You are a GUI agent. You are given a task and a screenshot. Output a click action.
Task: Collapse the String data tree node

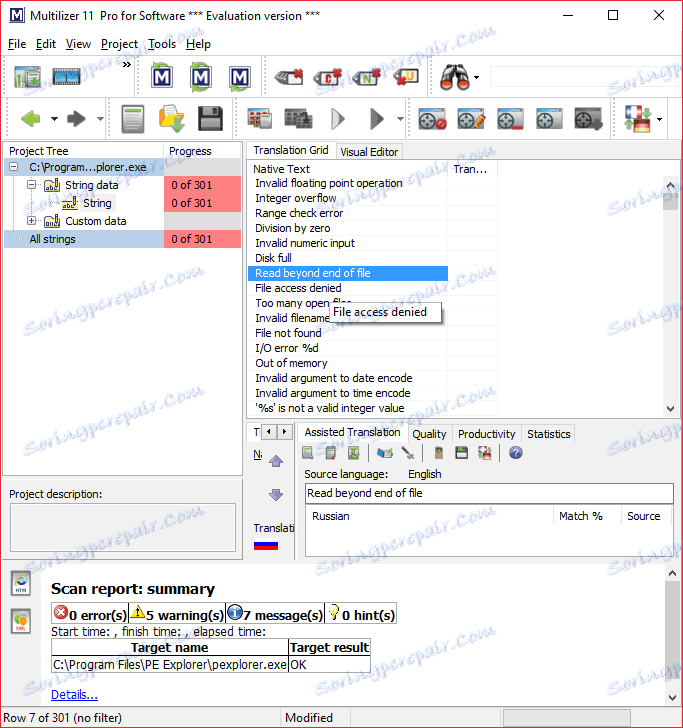click(32, 184)
